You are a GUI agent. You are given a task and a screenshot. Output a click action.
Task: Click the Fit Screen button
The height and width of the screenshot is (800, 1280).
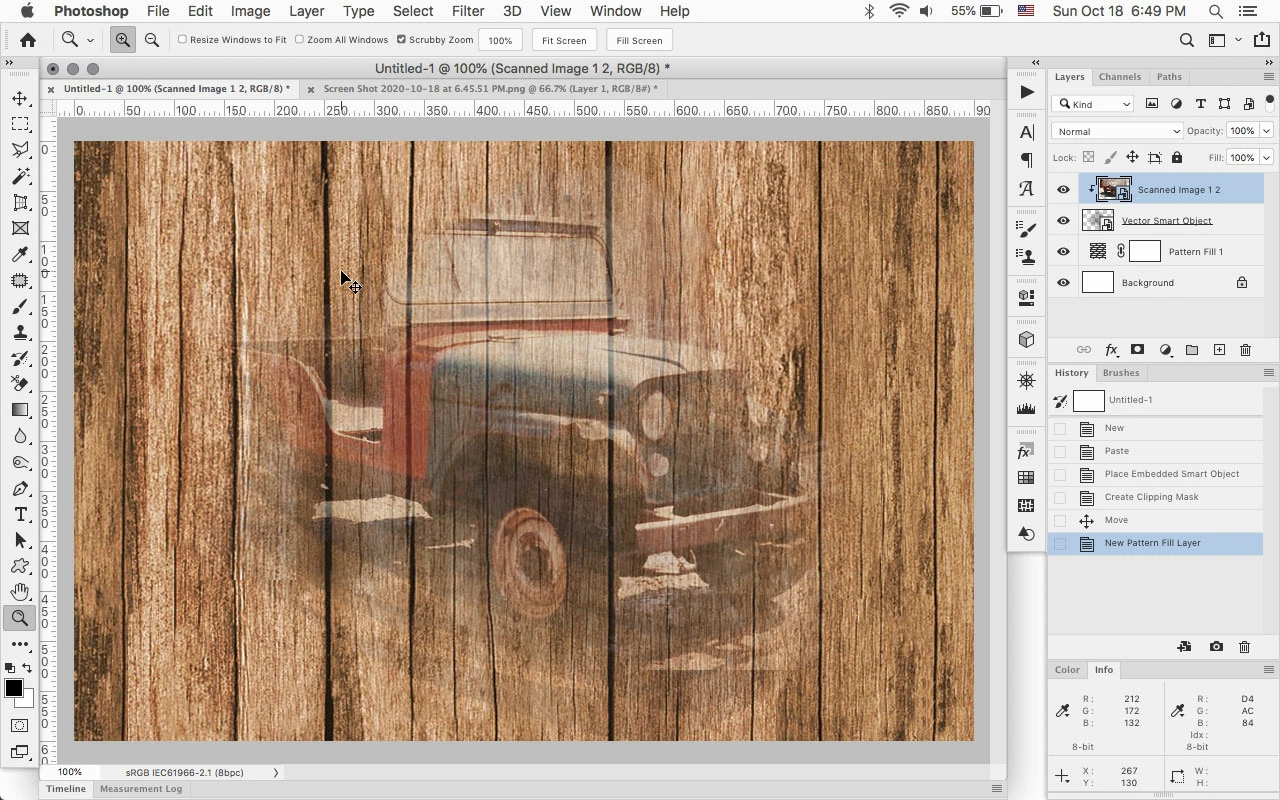(564, 40)
